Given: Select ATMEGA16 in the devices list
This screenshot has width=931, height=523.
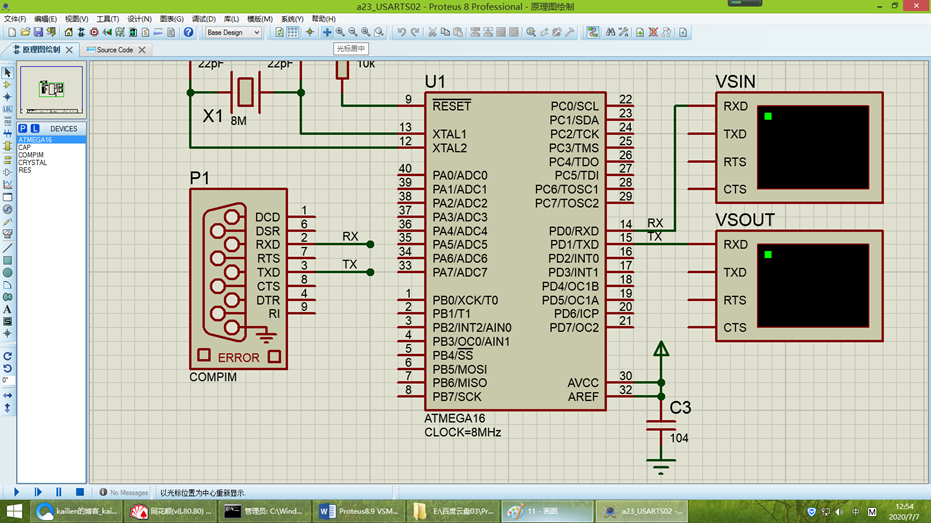Looking at the screenshot, I should pyautogui.click(x=52, y=140).
